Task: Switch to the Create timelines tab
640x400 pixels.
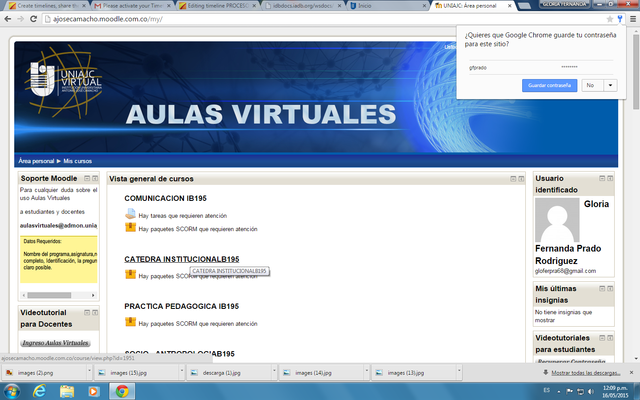Action: (47, 6)
